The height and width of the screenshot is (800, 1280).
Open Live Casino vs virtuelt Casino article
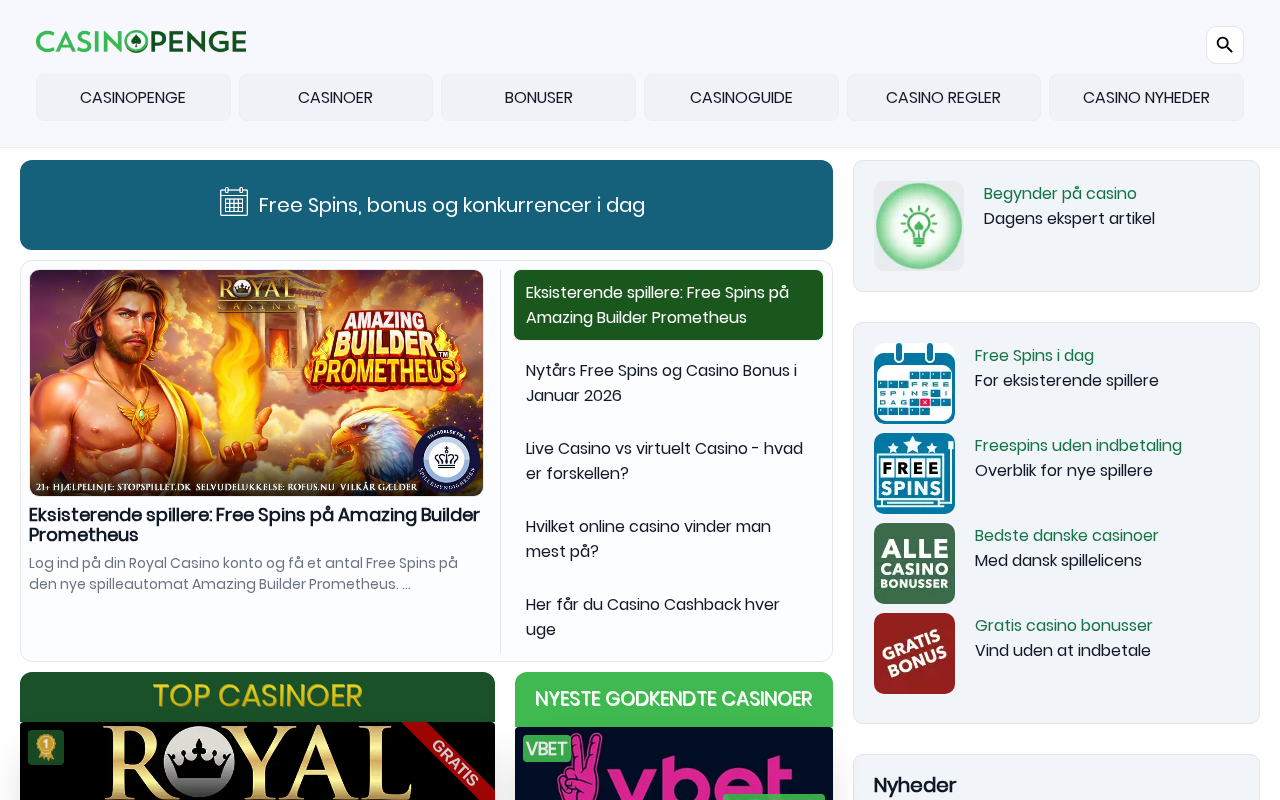point(668,461)
